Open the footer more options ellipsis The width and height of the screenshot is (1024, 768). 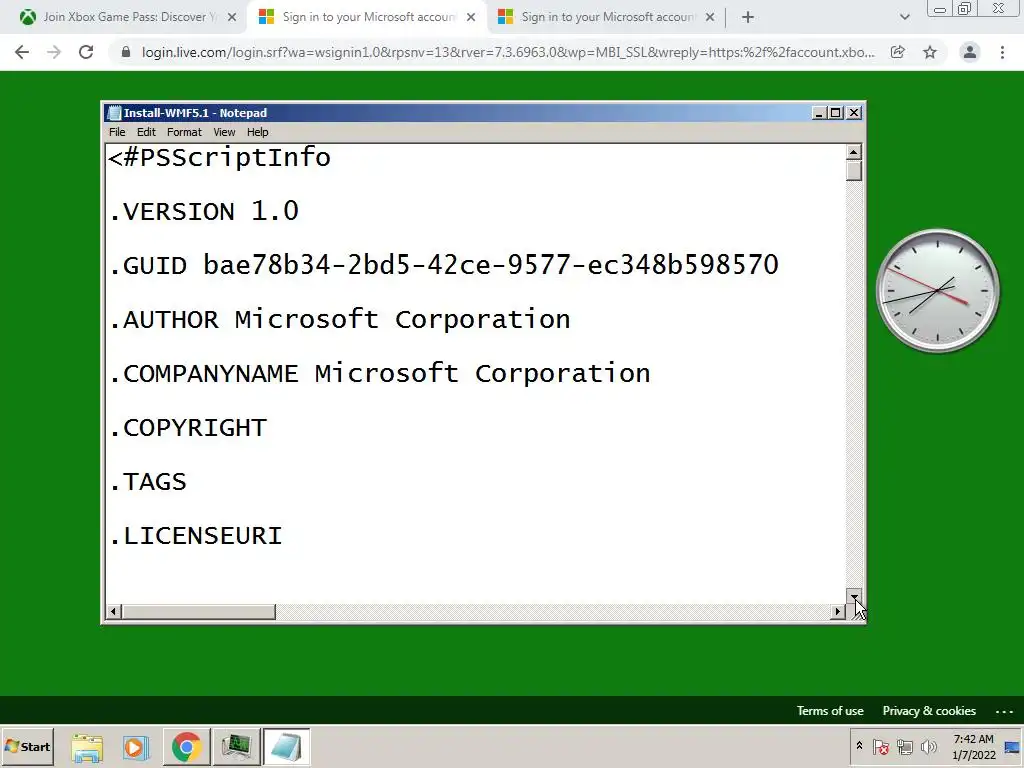pyautogui.click(x=1004, y=711)
